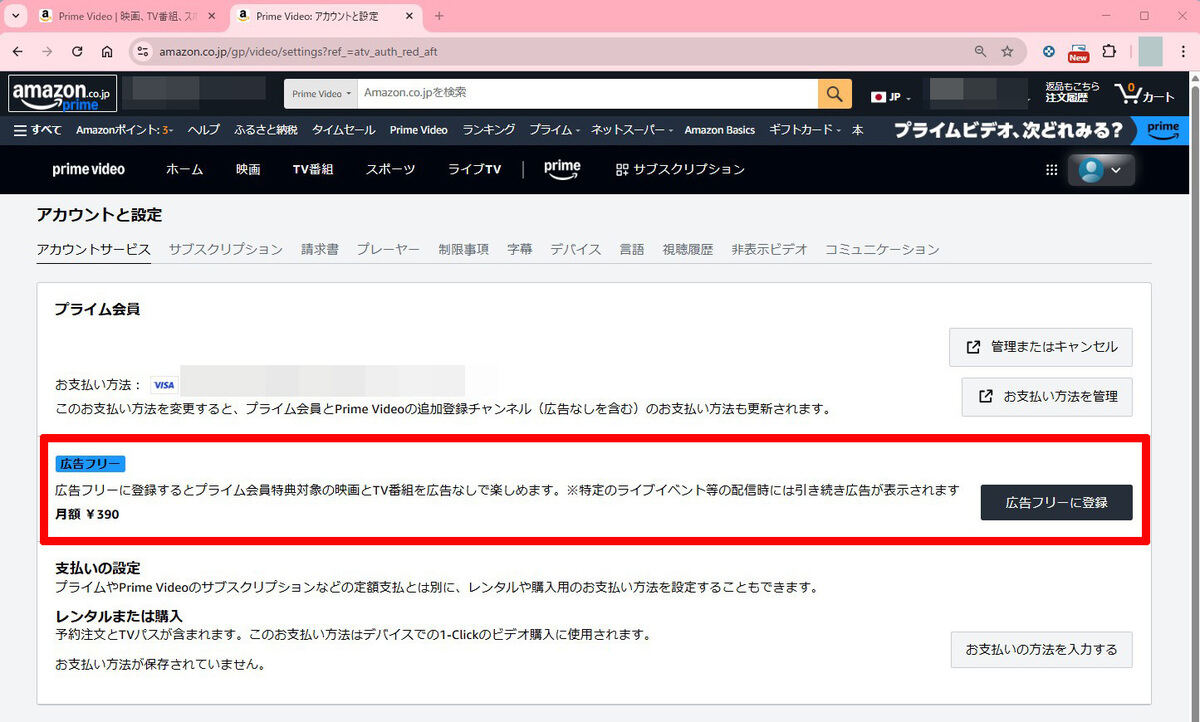This screenshot has width=1200, height=722.
Task: Go to the Amazon.co.jp prime logo
Action: pos(63,94)
